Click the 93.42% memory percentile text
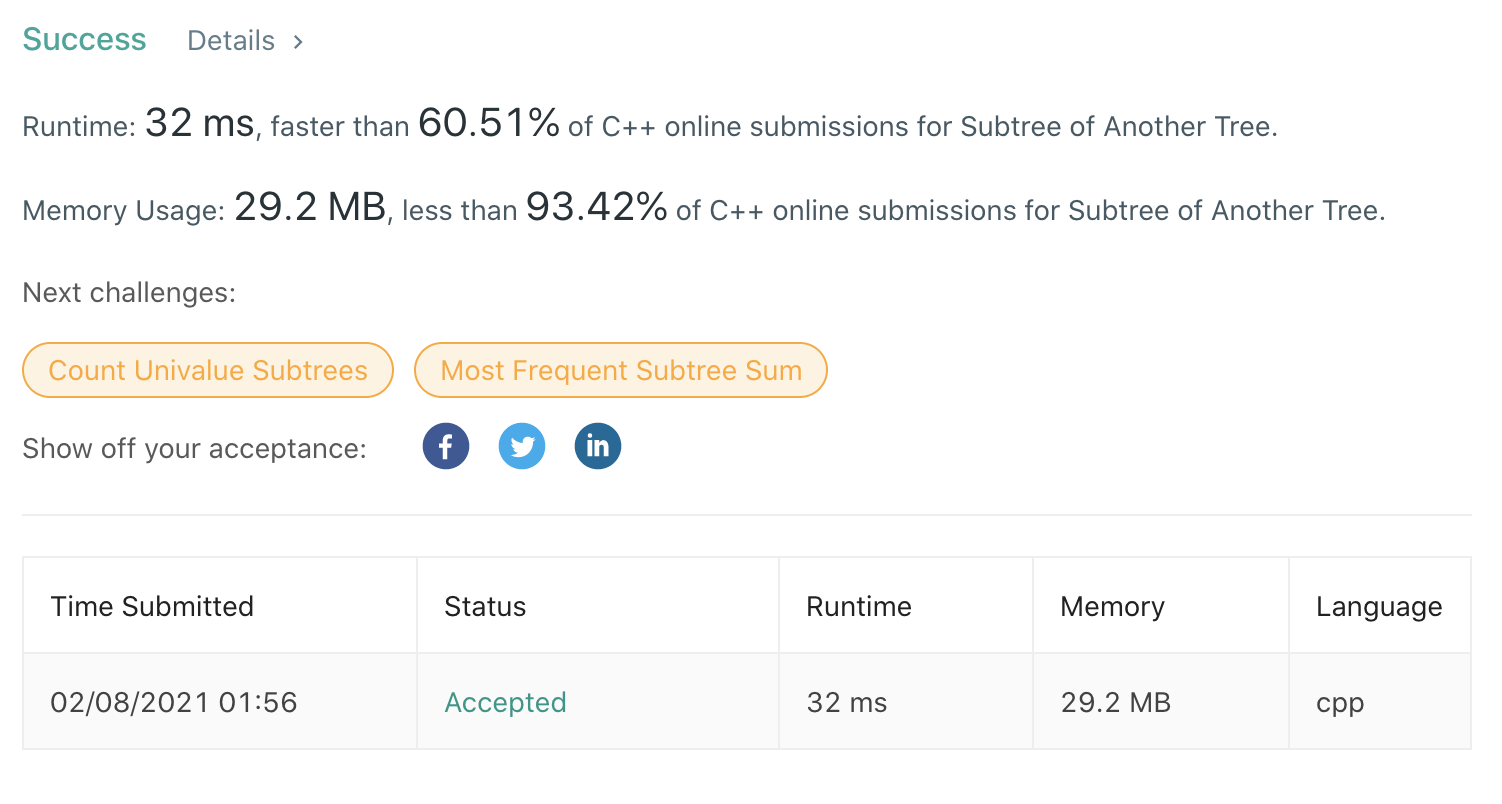Viewport: 1502px width, 804px height. tap(597, 207)
